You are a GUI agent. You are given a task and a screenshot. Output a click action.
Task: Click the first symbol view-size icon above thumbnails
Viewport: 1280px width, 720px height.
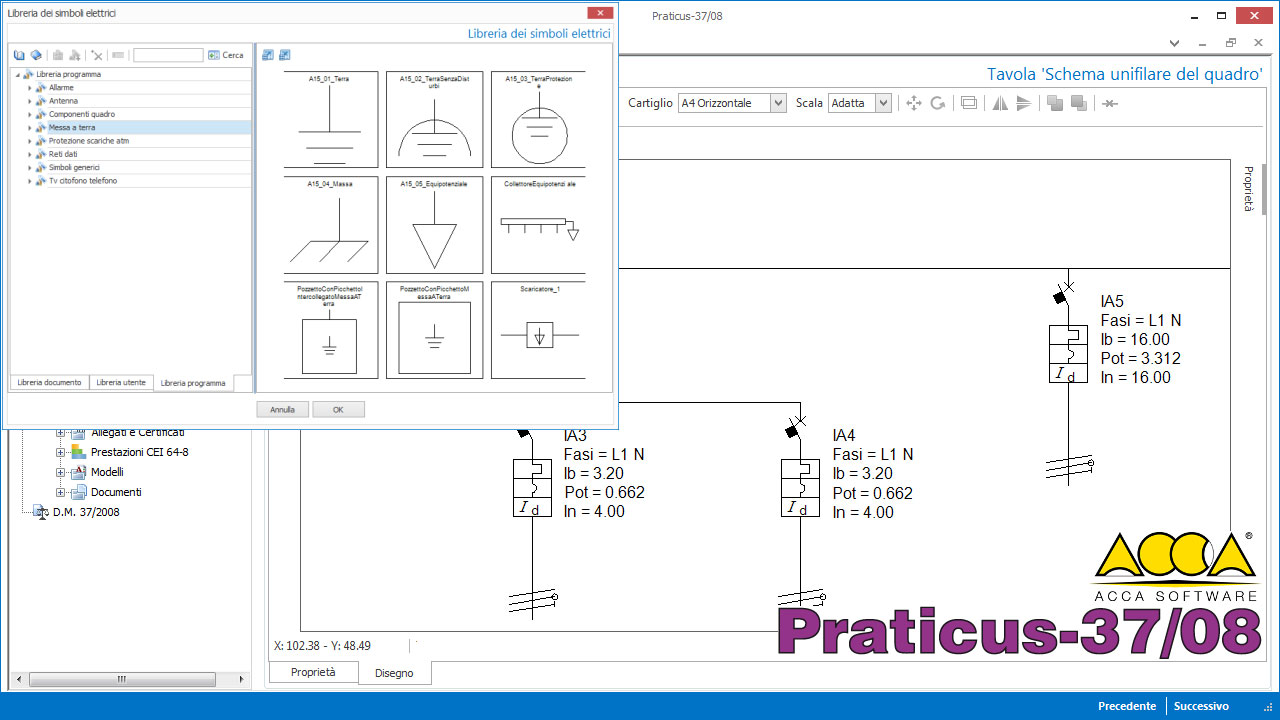pyautogui.click(x=268, y=55)
